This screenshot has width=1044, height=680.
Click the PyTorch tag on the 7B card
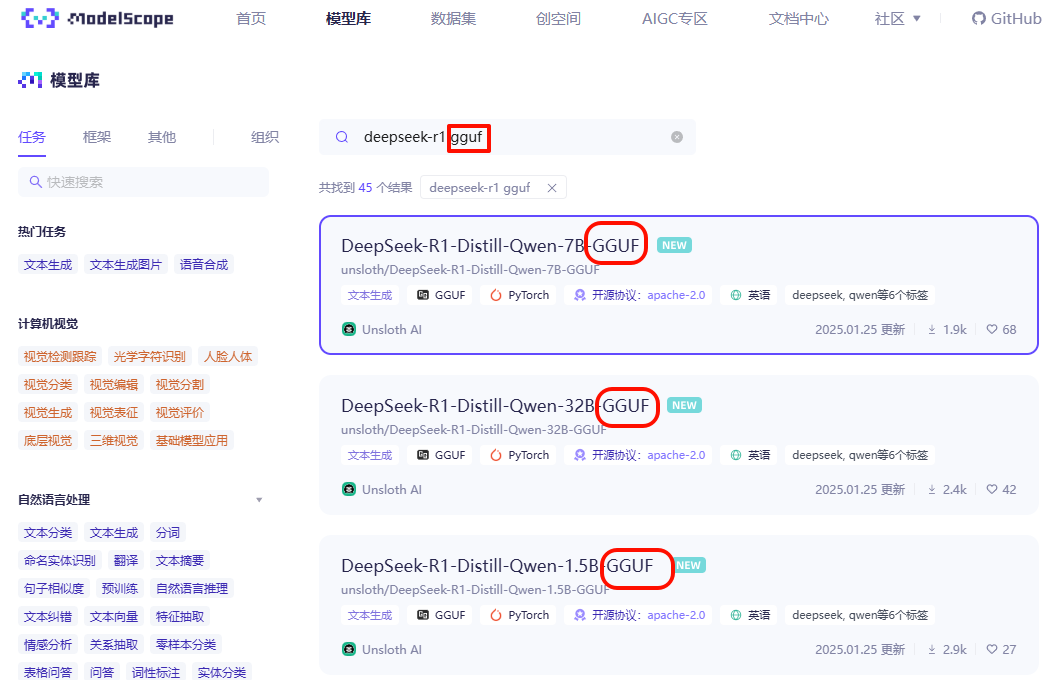(x=519, y=295)
